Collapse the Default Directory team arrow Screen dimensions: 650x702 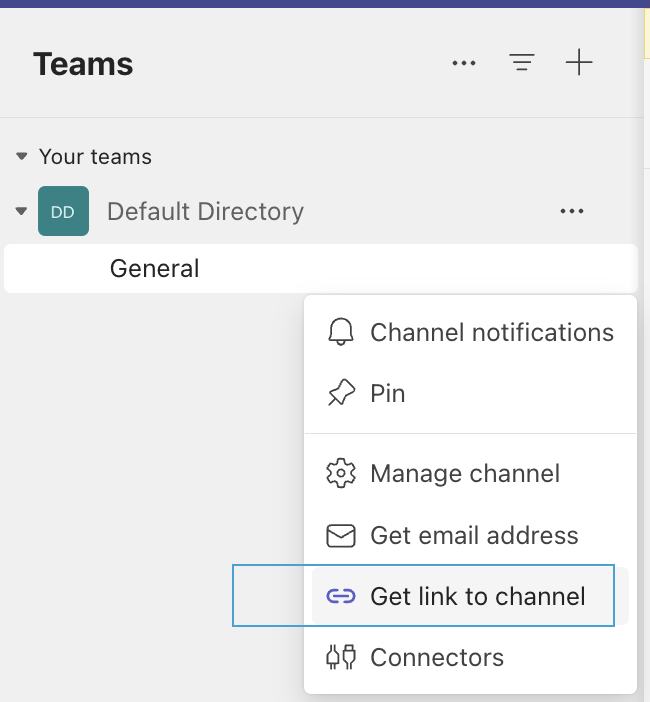pyautogui.click(x=21, y=211)
